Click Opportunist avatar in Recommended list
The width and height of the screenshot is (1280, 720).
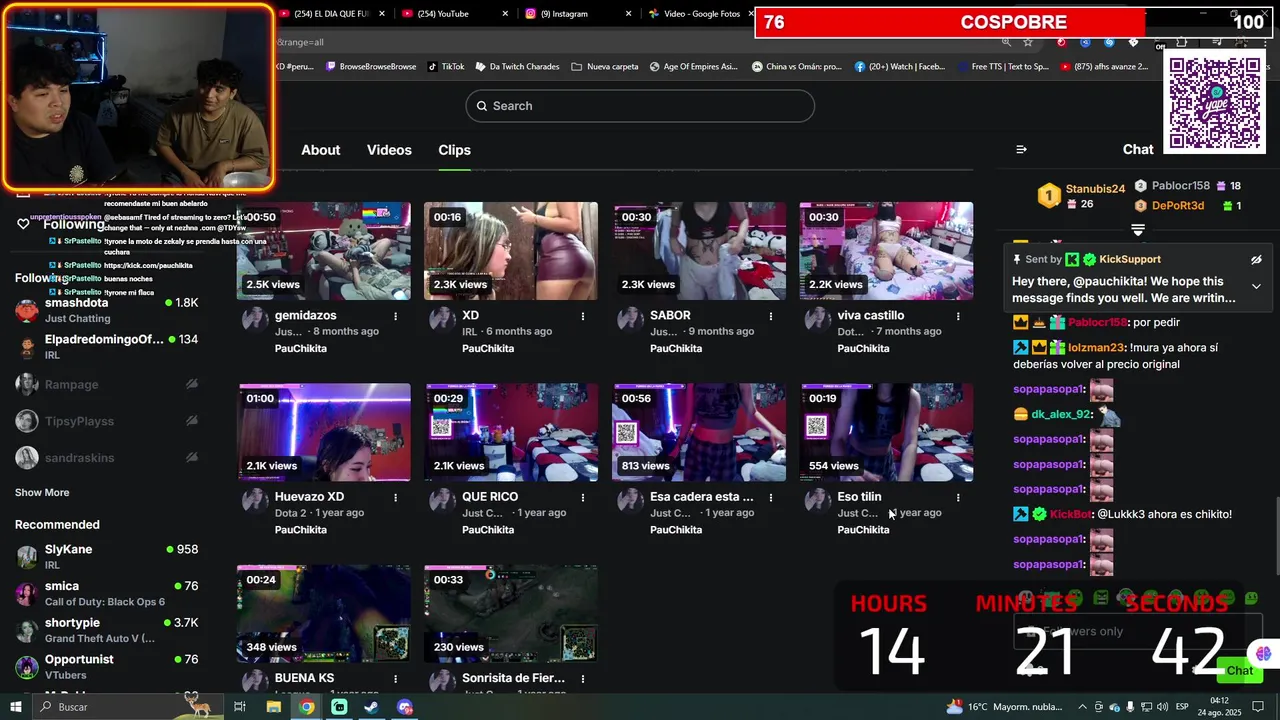[x=27, y=667]
